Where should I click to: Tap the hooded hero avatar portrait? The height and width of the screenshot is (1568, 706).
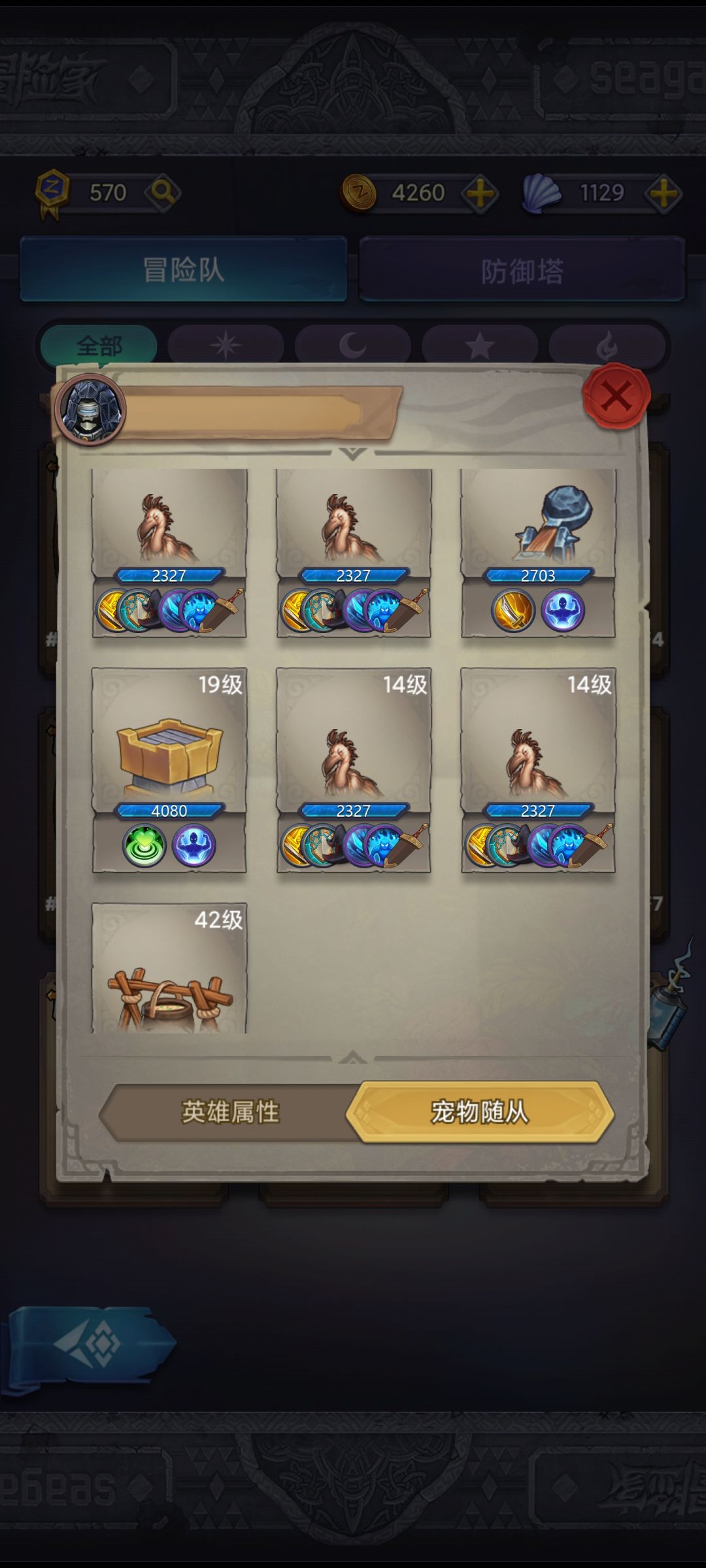point(90,410)
